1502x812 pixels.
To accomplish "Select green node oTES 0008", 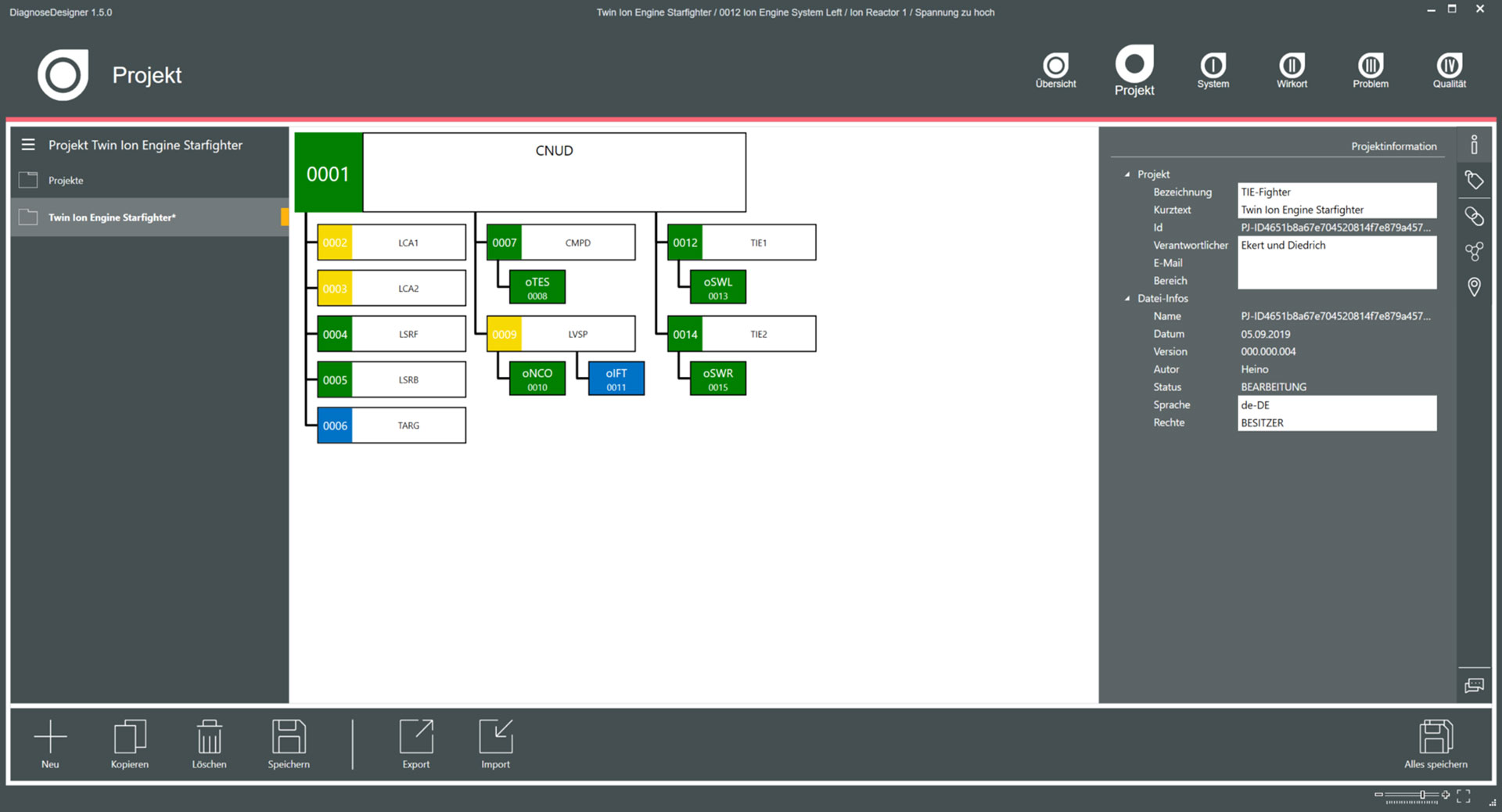I will click(537, 288).
